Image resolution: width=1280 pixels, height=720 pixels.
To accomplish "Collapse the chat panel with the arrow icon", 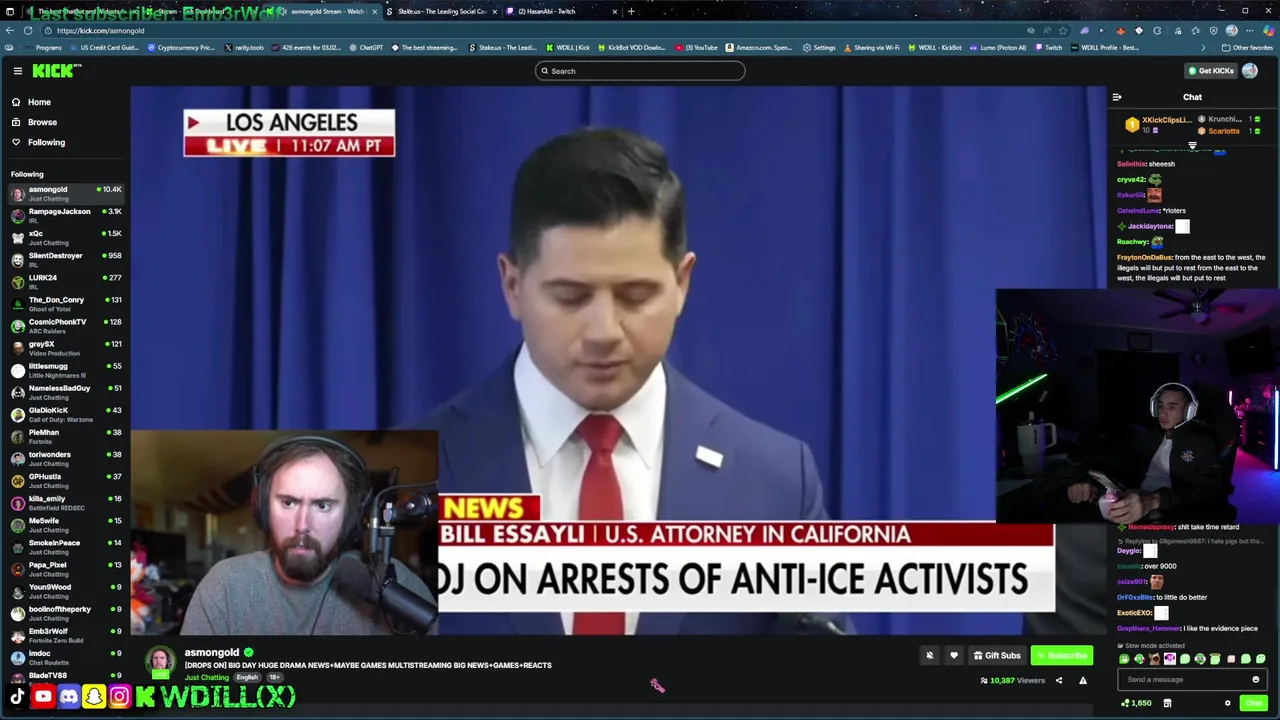I will [1117, 97].
